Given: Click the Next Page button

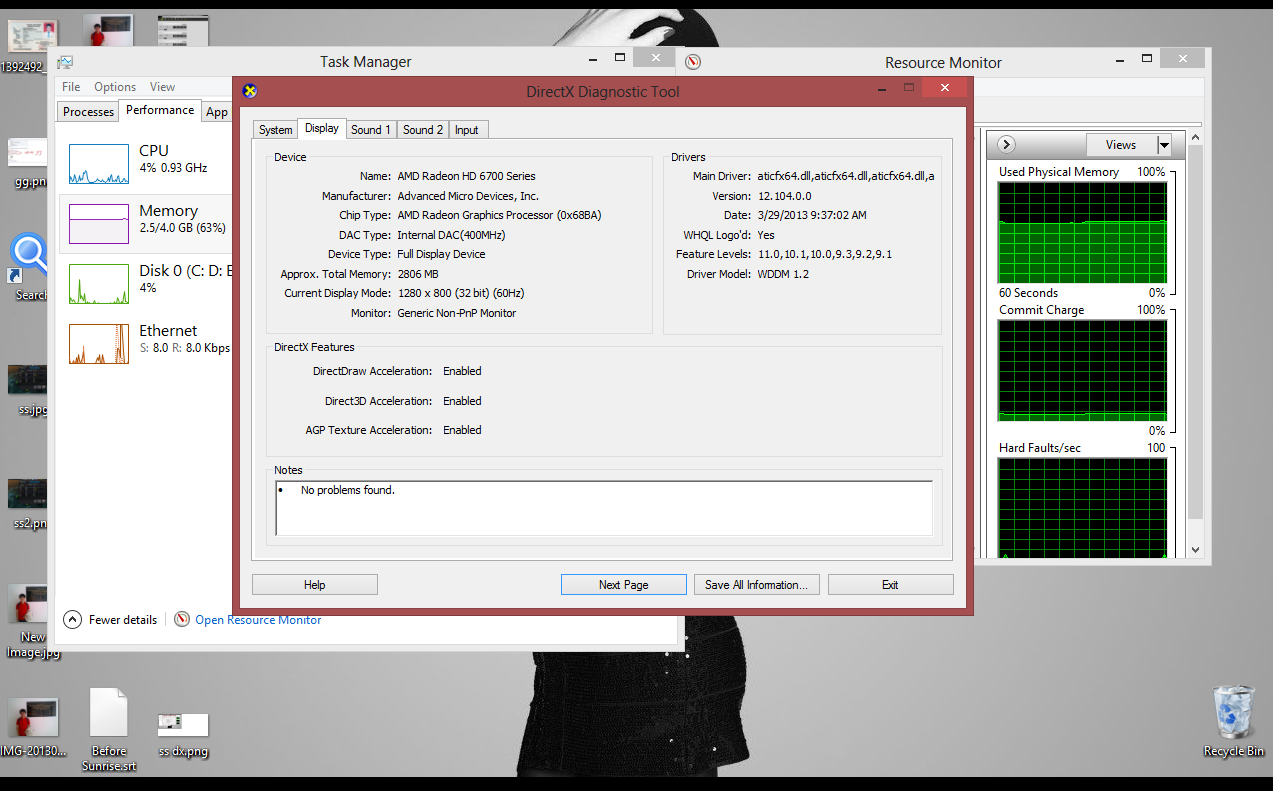Looking at the screenshot, I should [623, 584].
